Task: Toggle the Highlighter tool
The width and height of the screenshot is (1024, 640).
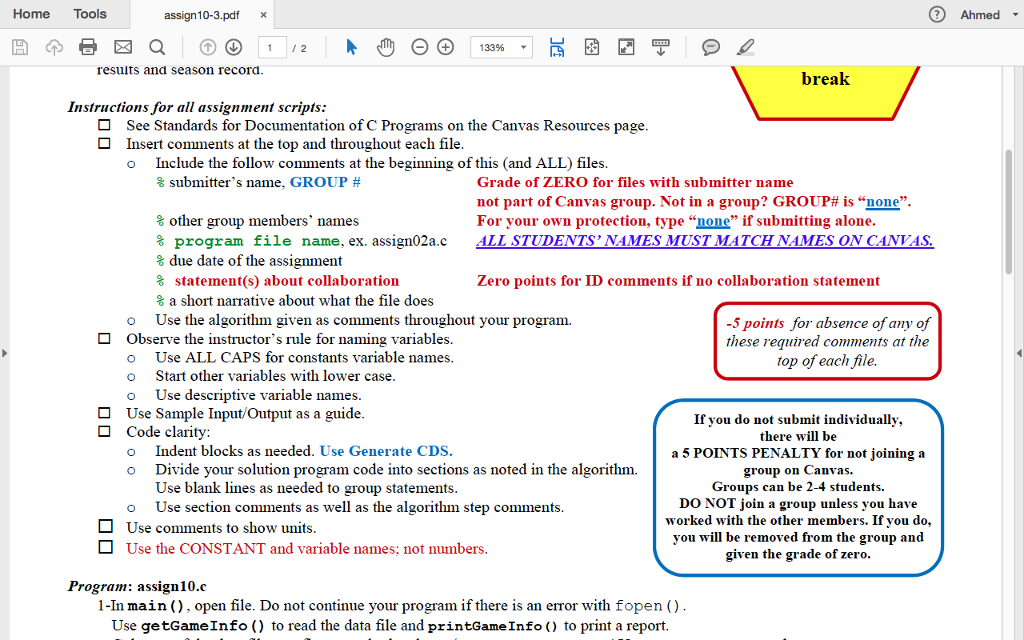Action: (745, 46)
